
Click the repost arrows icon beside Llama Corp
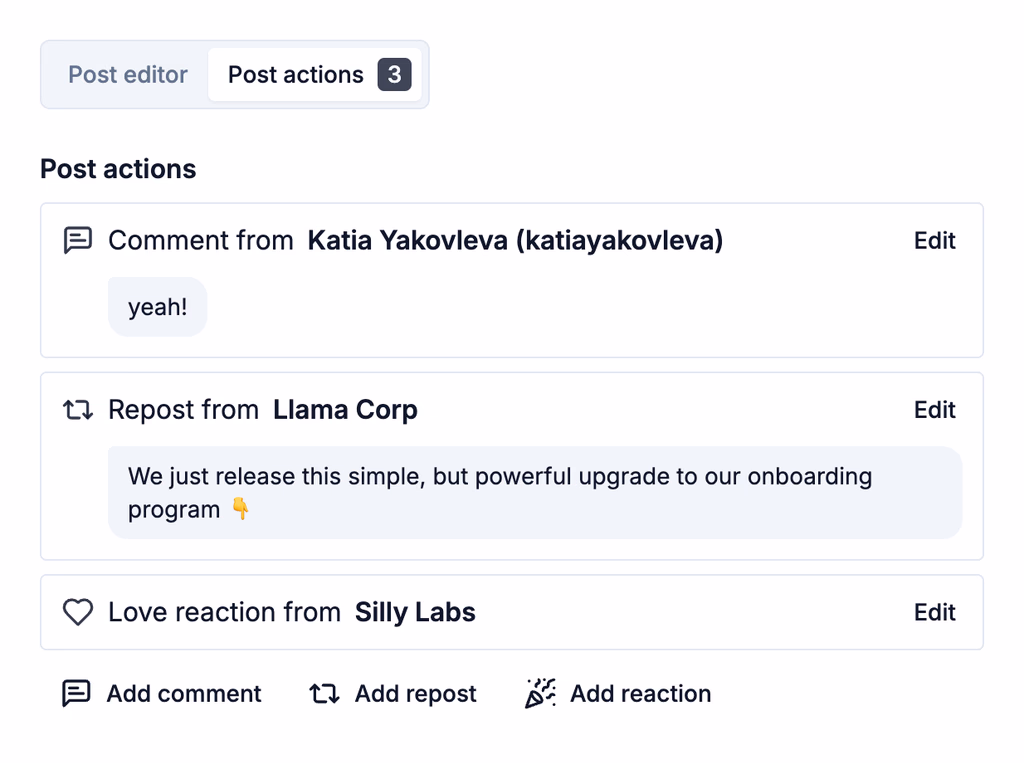pos(78,410)
